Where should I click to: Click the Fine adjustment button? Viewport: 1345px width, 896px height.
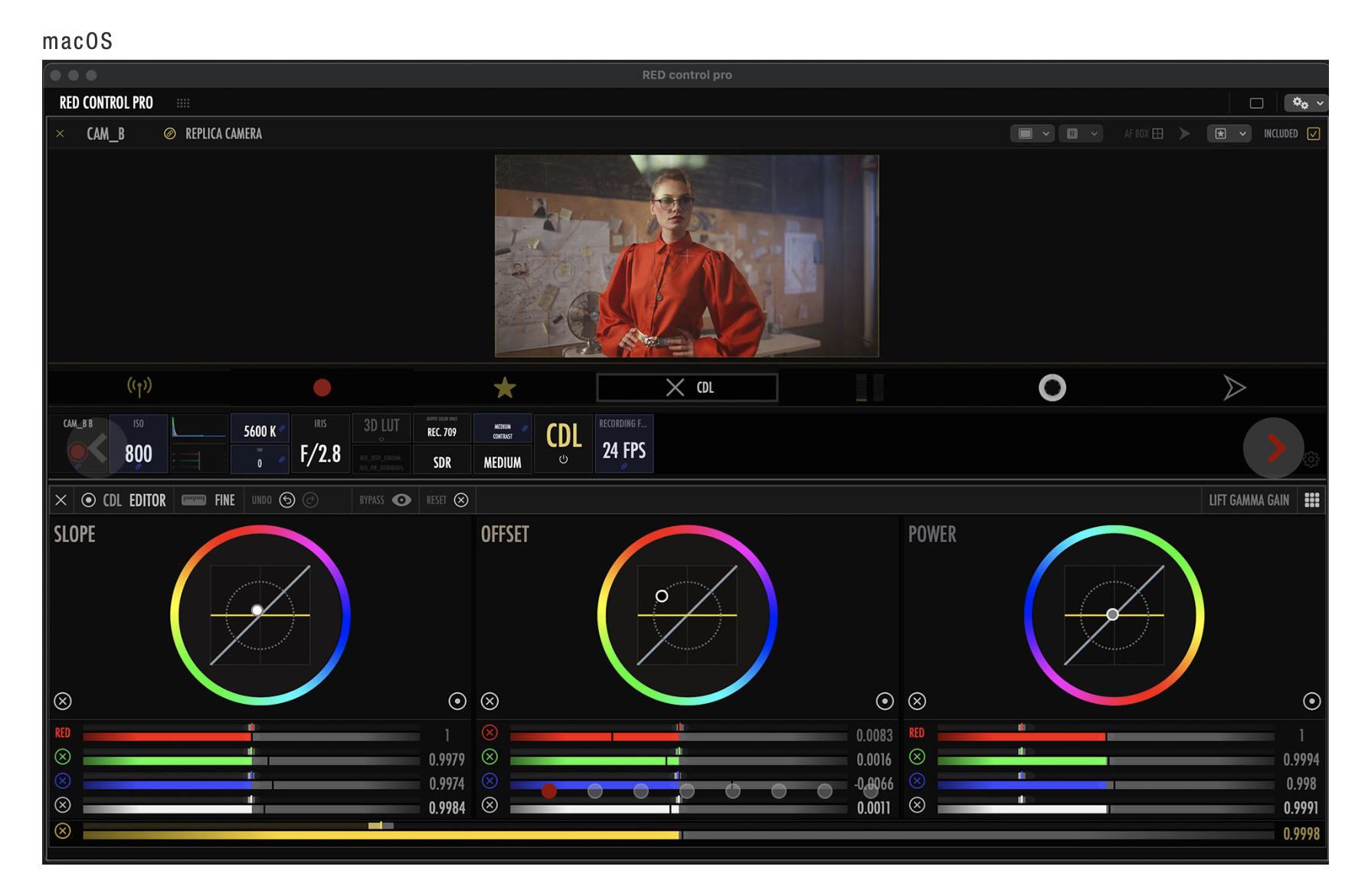(x=209, y=500)
